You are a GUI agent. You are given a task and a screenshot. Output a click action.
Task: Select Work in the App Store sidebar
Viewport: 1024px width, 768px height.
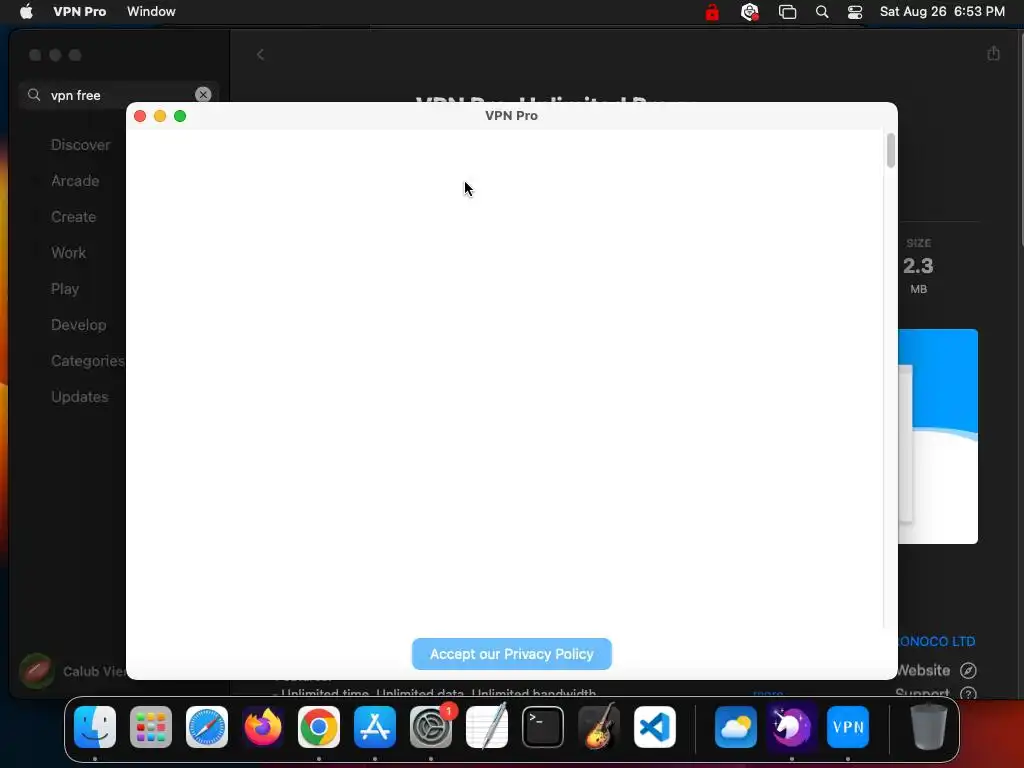(x=69, y=253)
